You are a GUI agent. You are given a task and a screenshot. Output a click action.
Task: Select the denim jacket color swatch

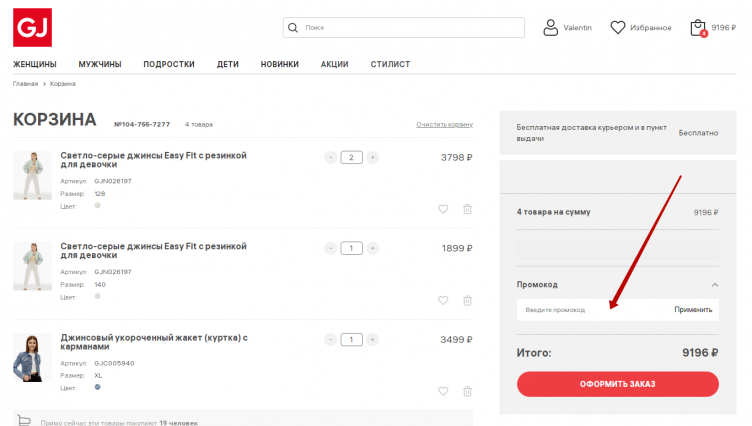(97, 387)
